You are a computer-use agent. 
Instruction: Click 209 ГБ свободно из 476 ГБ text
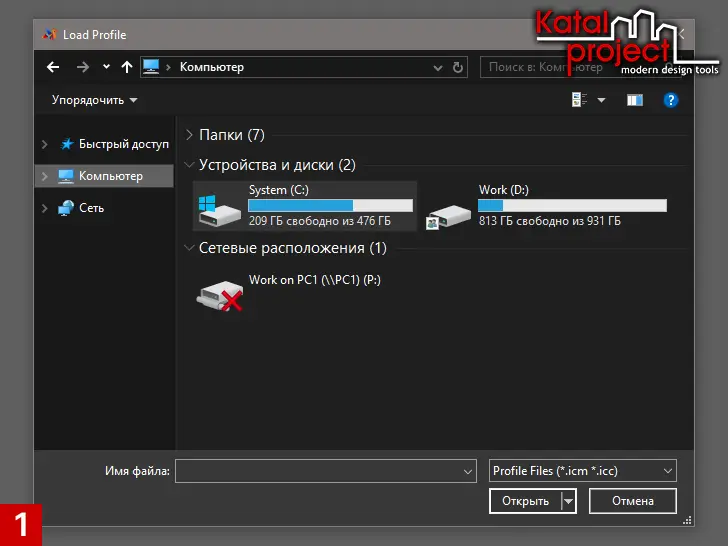(x=319, y=221)
